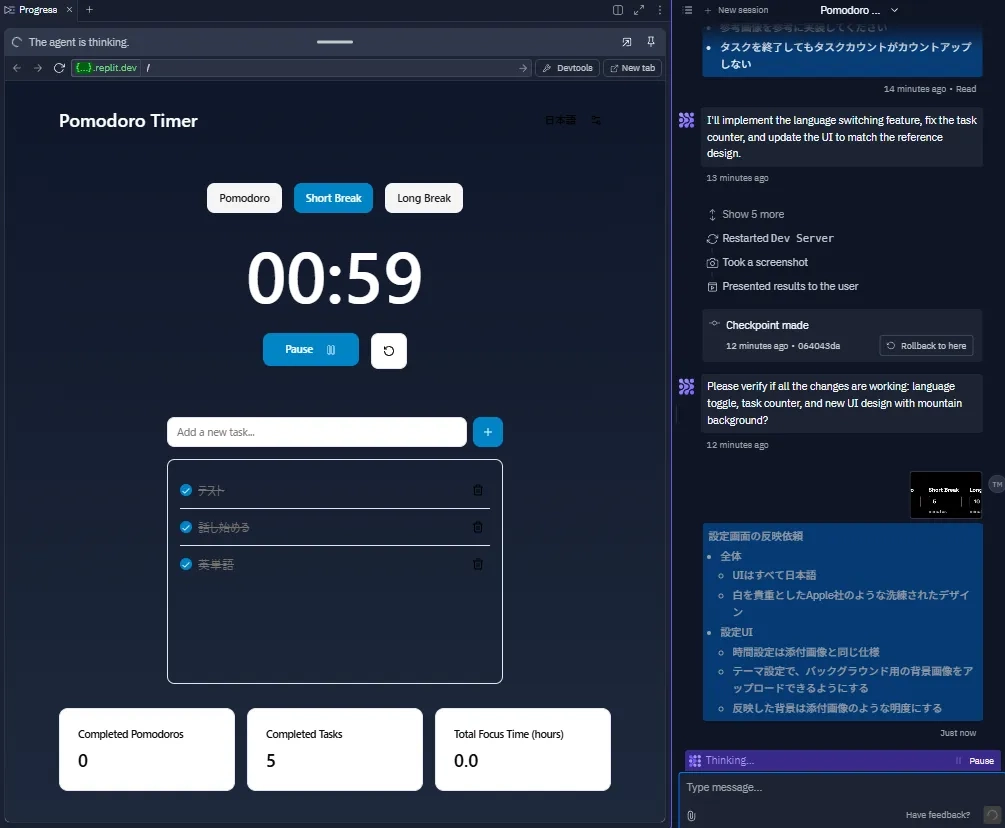Image resolution: width=1005 pixels, height=828 pixels.
Task: Click Took a screenshot entry
Action: click(x=758, y=262)
